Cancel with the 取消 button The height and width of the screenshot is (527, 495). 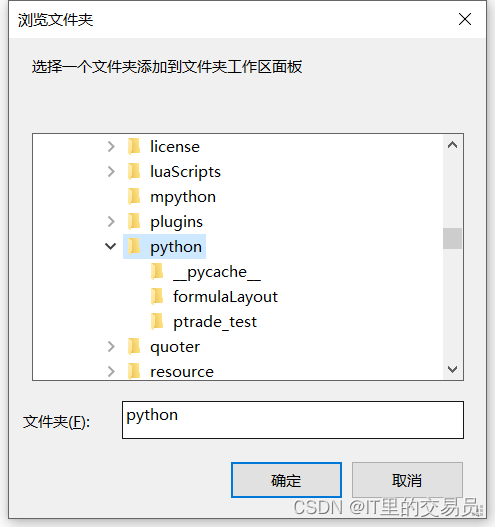(x=407, y=480)
